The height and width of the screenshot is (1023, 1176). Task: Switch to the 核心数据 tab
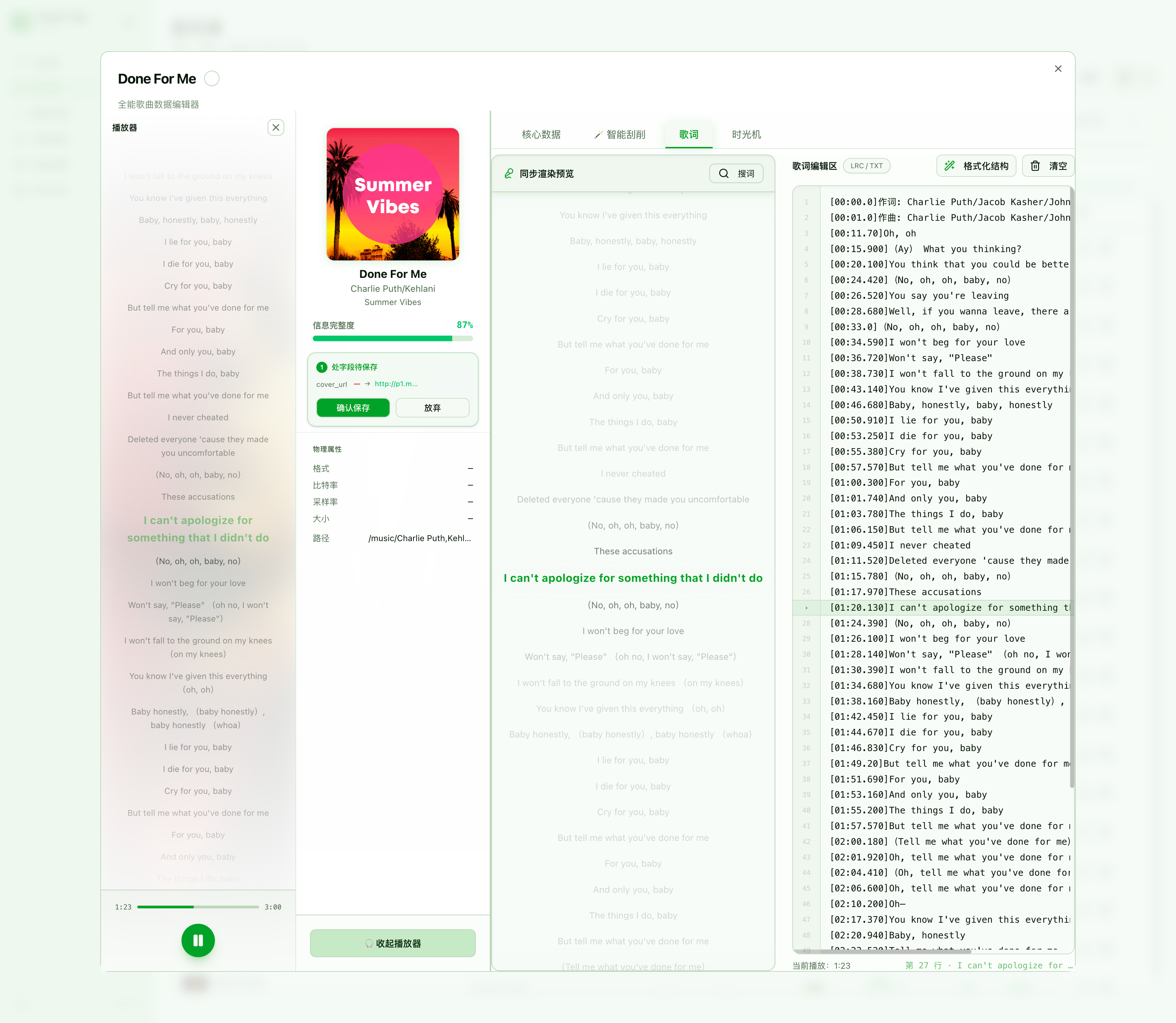tap(541, 135)
